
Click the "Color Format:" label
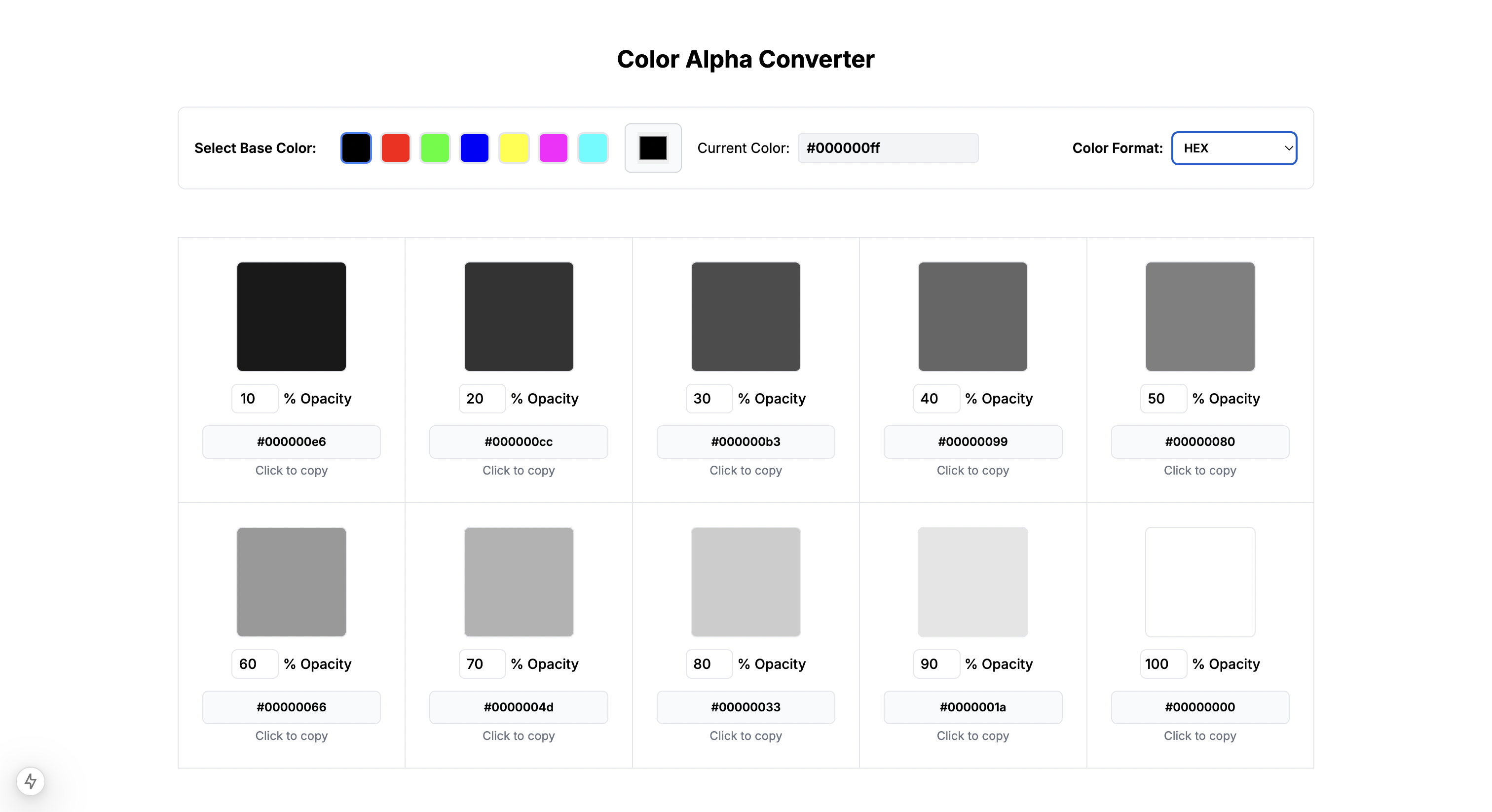pyautogui.click(x=1117, y=148)
